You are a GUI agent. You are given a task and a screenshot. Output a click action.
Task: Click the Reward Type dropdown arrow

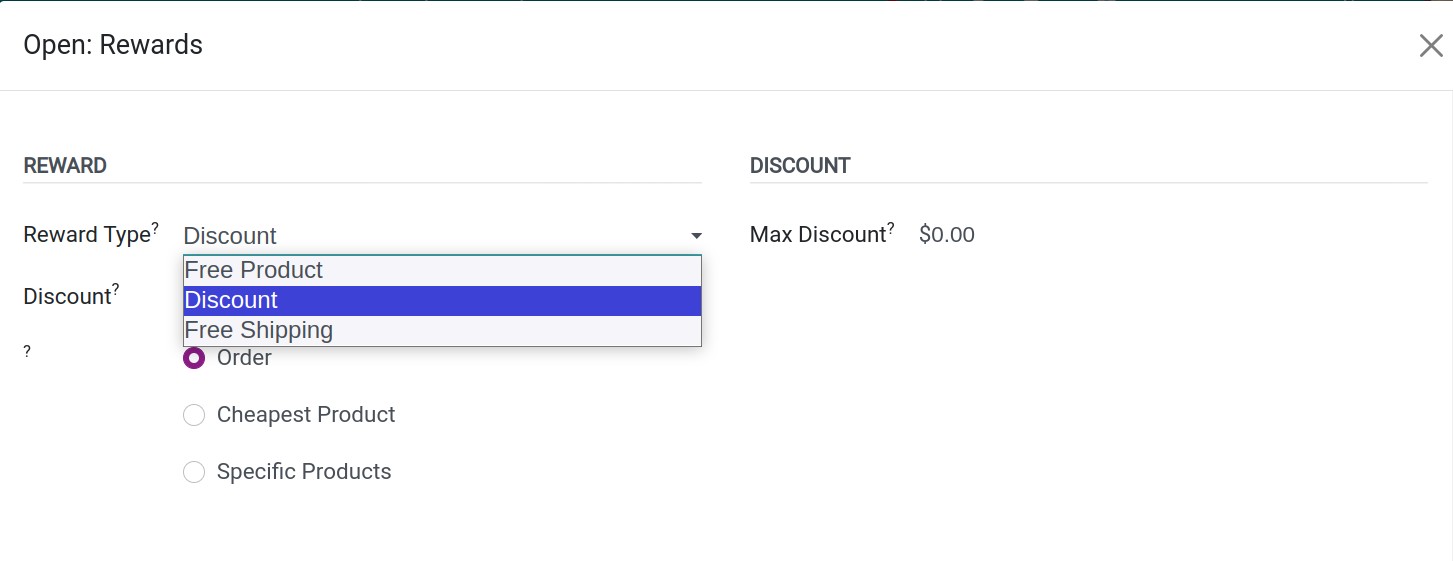pyautogui.click(x=696, y=236)
